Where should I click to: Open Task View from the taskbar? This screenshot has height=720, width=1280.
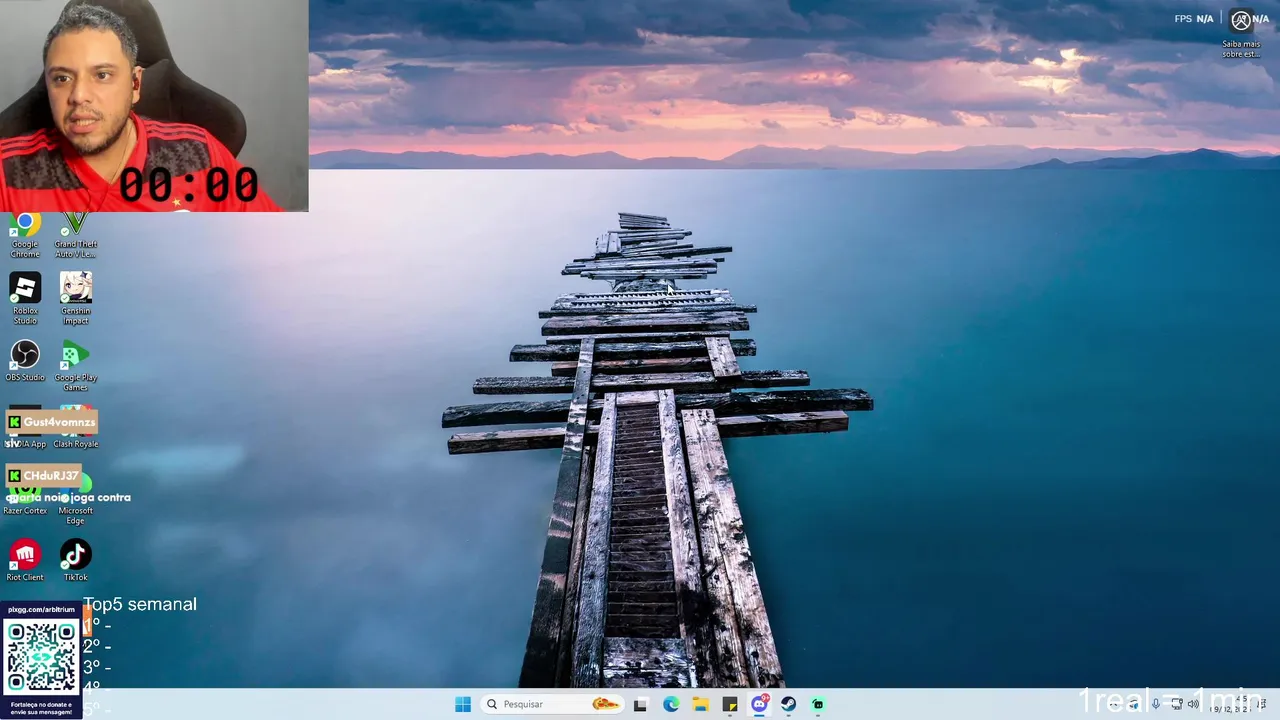pos(640,704)
